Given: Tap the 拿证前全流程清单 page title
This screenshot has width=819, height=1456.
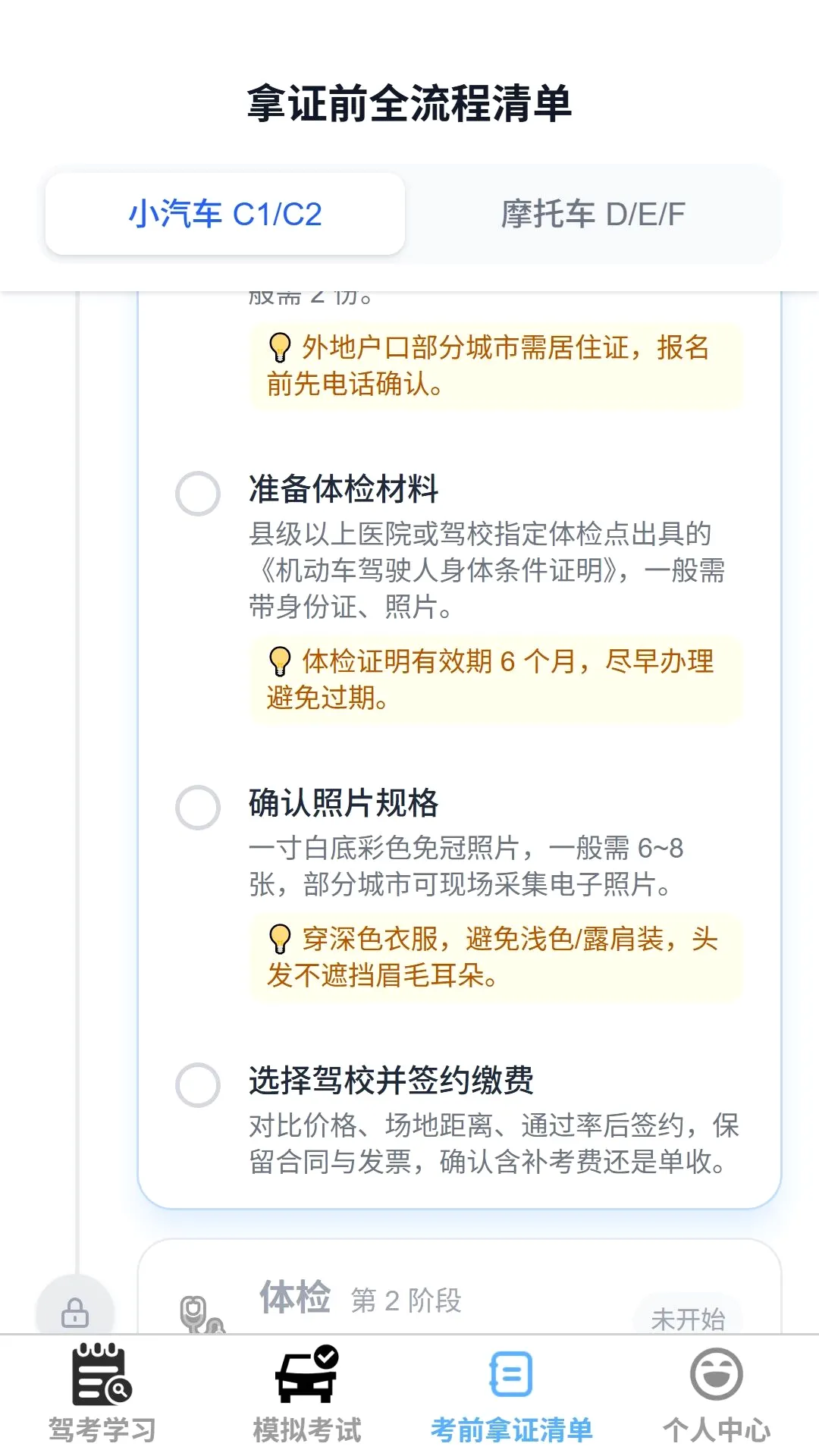Looking at the screenshot, I should [x=409, y=104].
